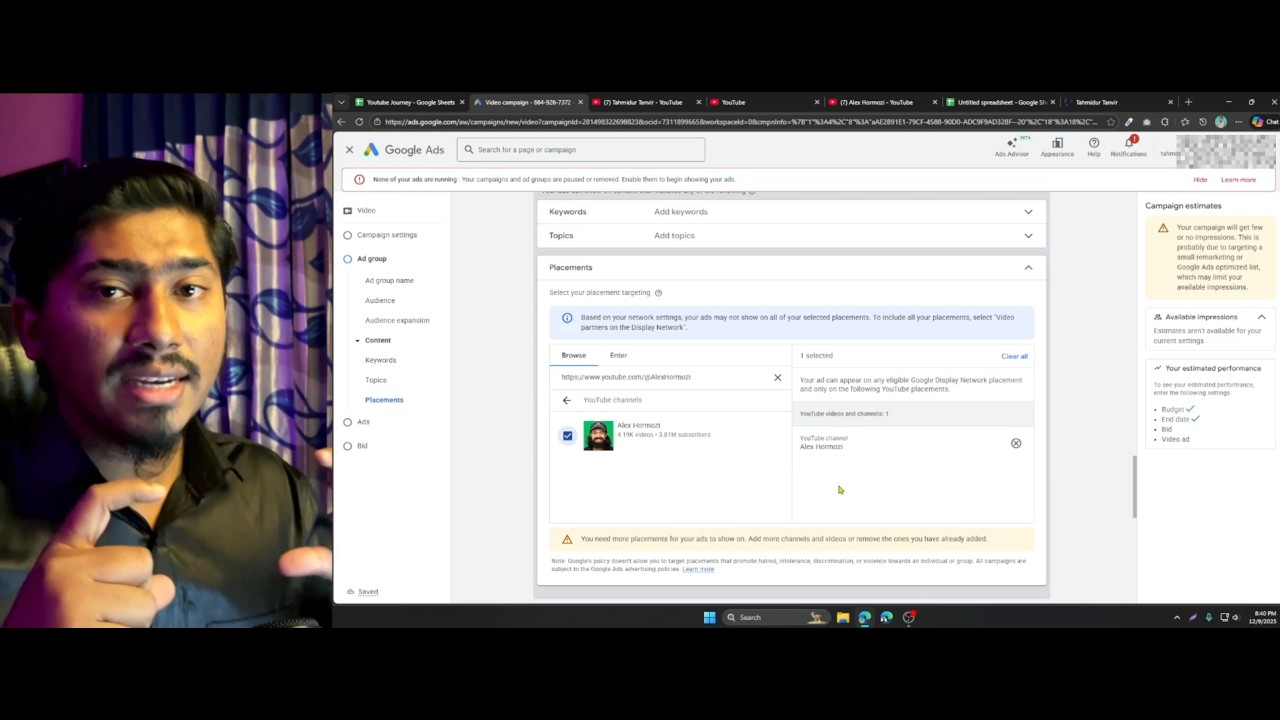Open the Youtube Journey Google Sheets tab
Viewport: 1280px width, 720px height.
point(410,102)
